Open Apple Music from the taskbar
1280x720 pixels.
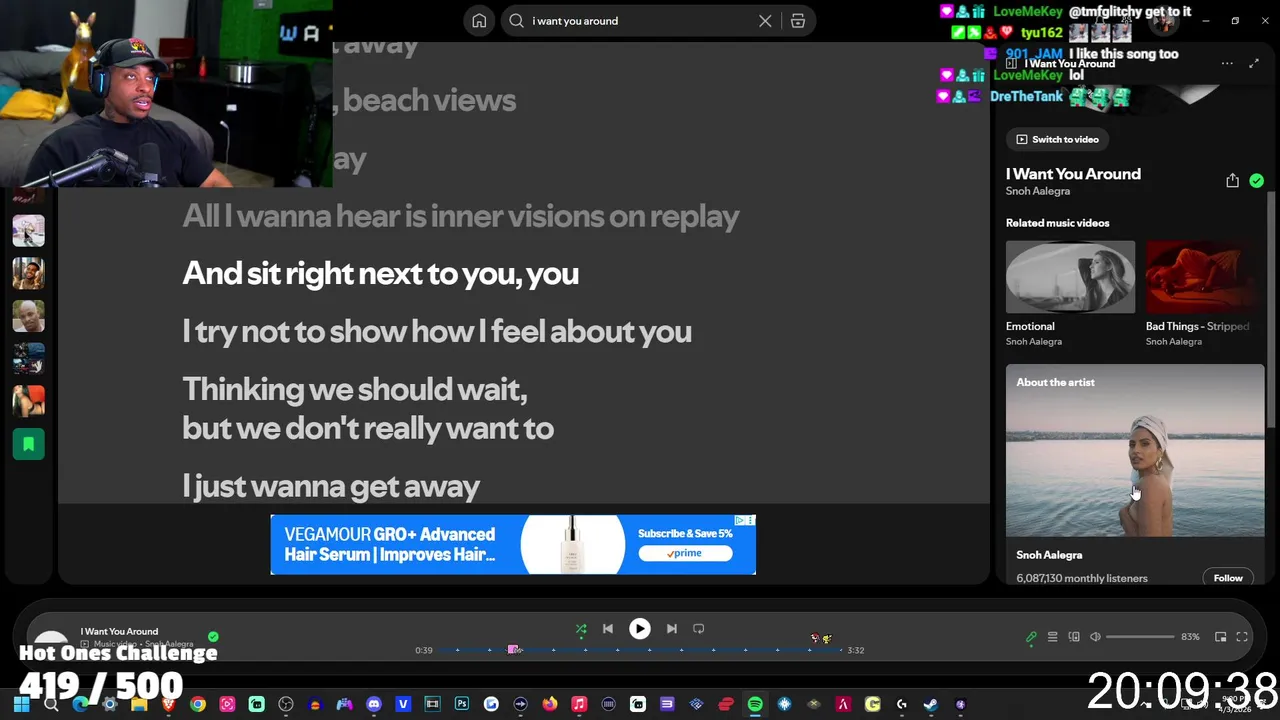[x=579, y=705]
